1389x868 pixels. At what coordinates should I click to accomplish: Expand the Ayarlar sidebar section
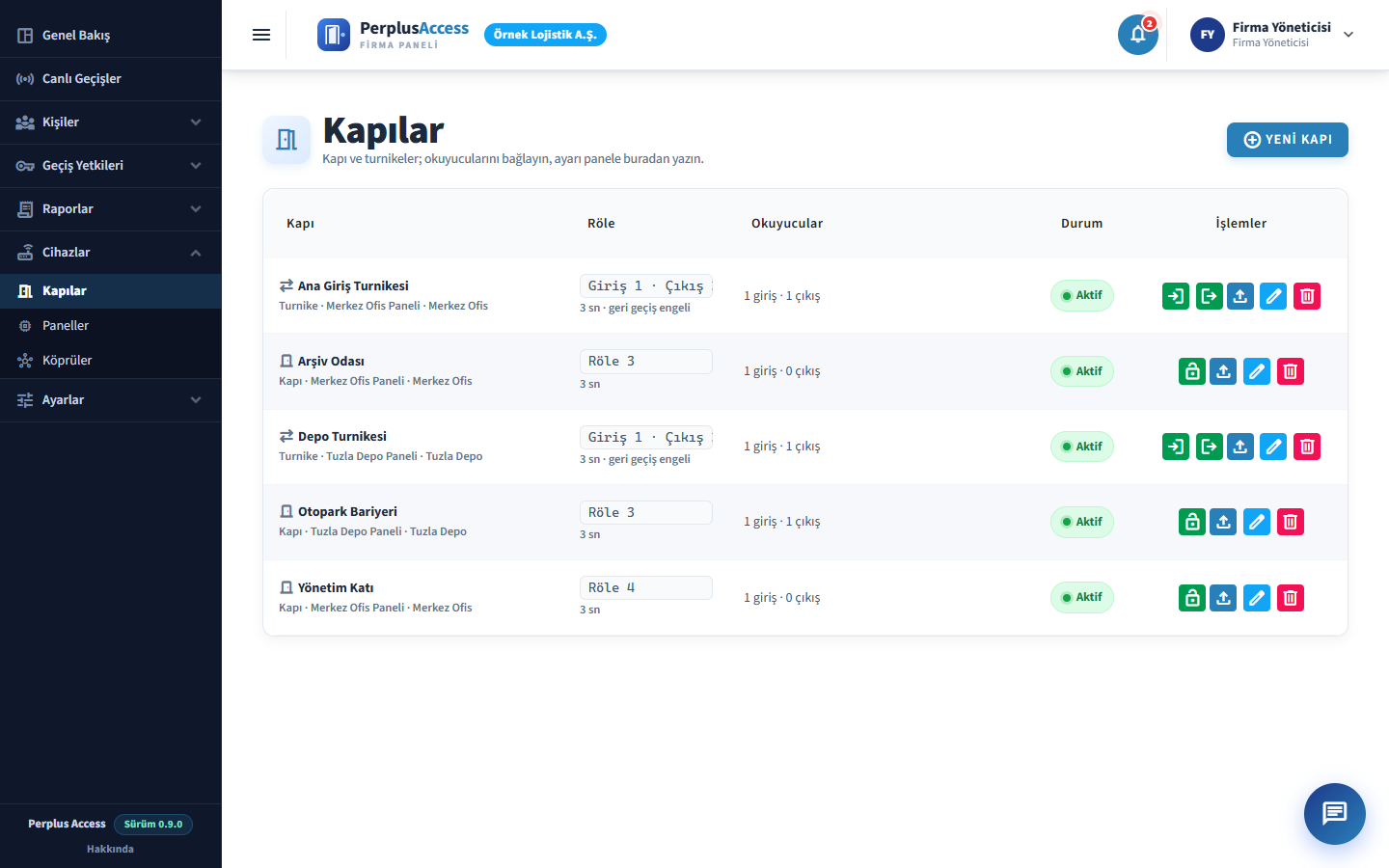tap(111, 400)
